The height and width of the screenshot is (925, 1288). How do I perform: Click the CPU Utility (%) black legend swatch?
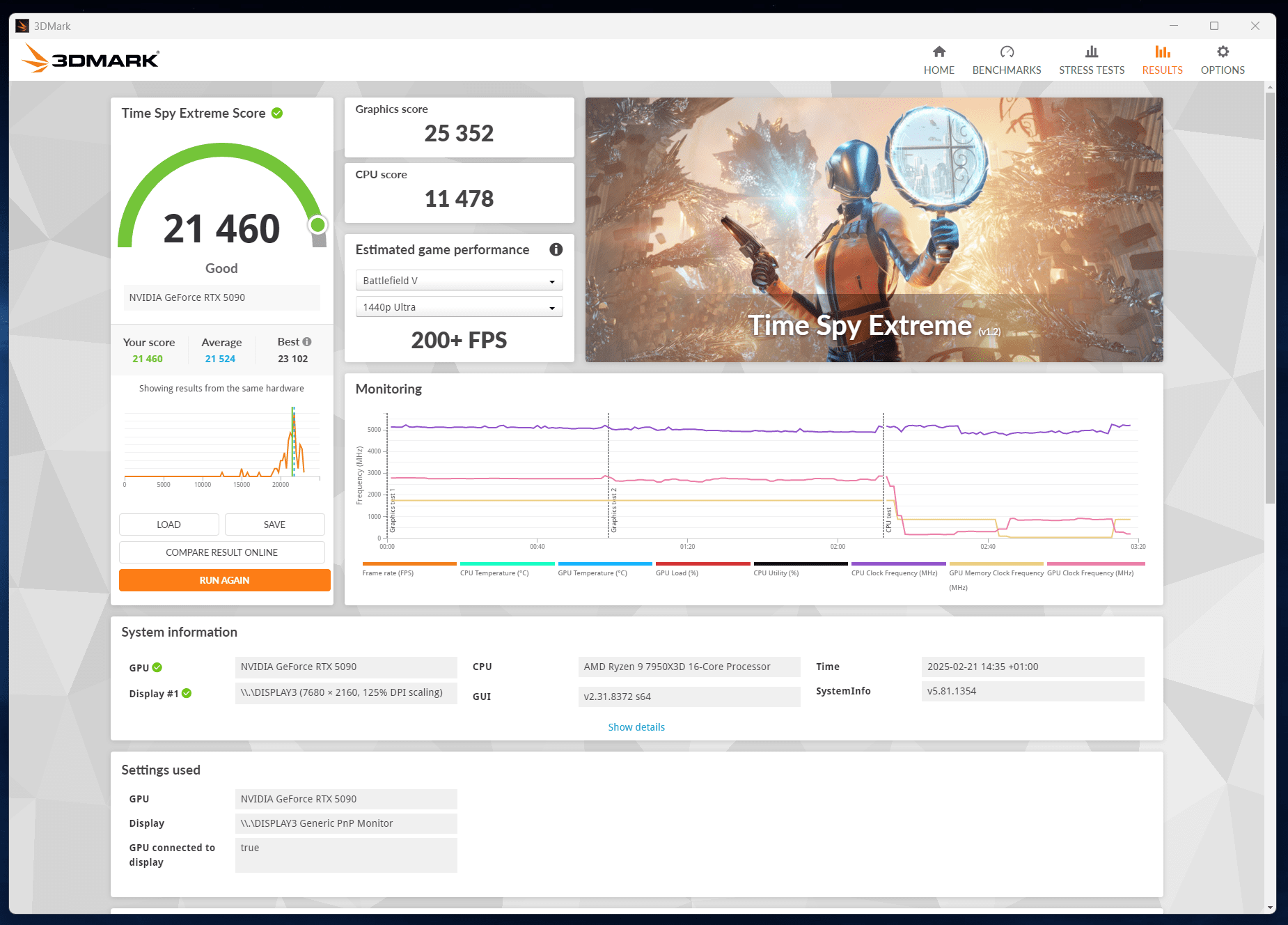pos(801,563)
